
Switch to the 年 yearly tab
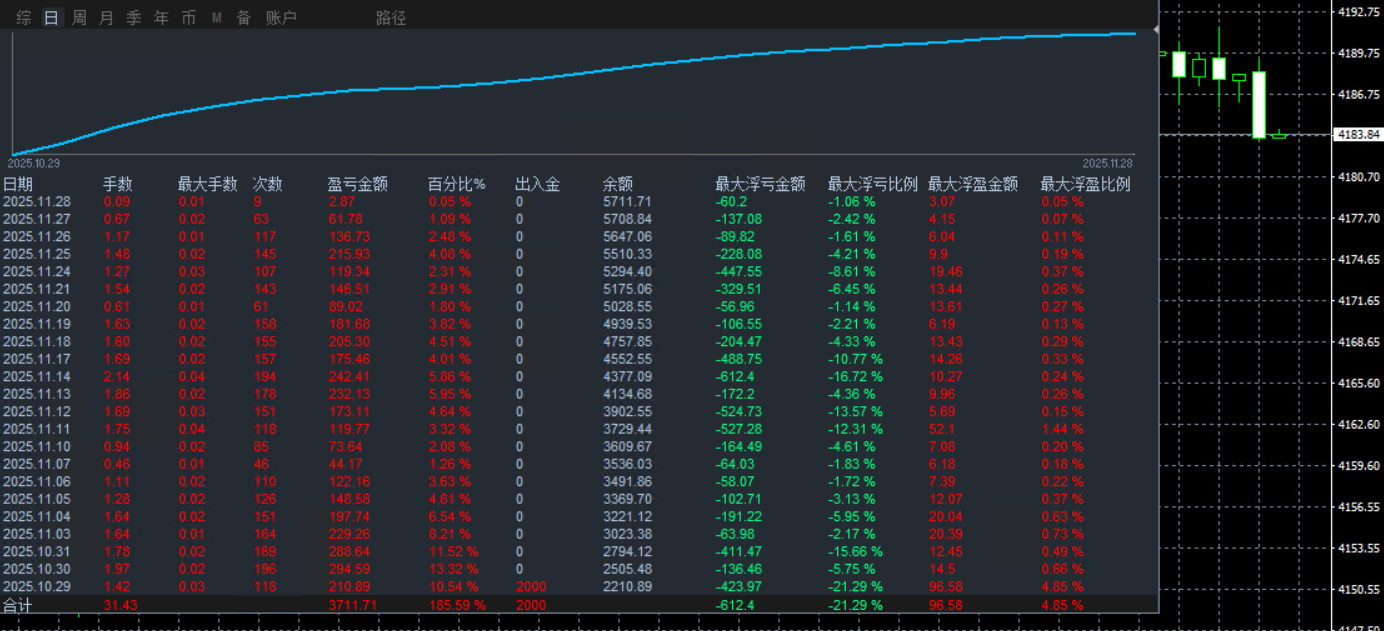point(161,18)
